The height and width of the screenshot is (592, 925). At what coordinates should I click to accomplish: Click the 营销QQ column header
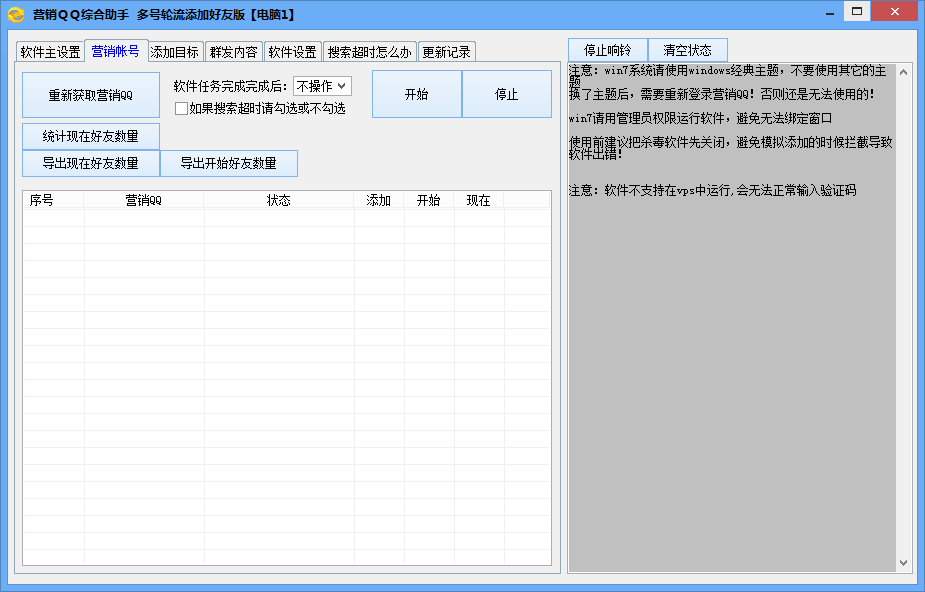143,200
